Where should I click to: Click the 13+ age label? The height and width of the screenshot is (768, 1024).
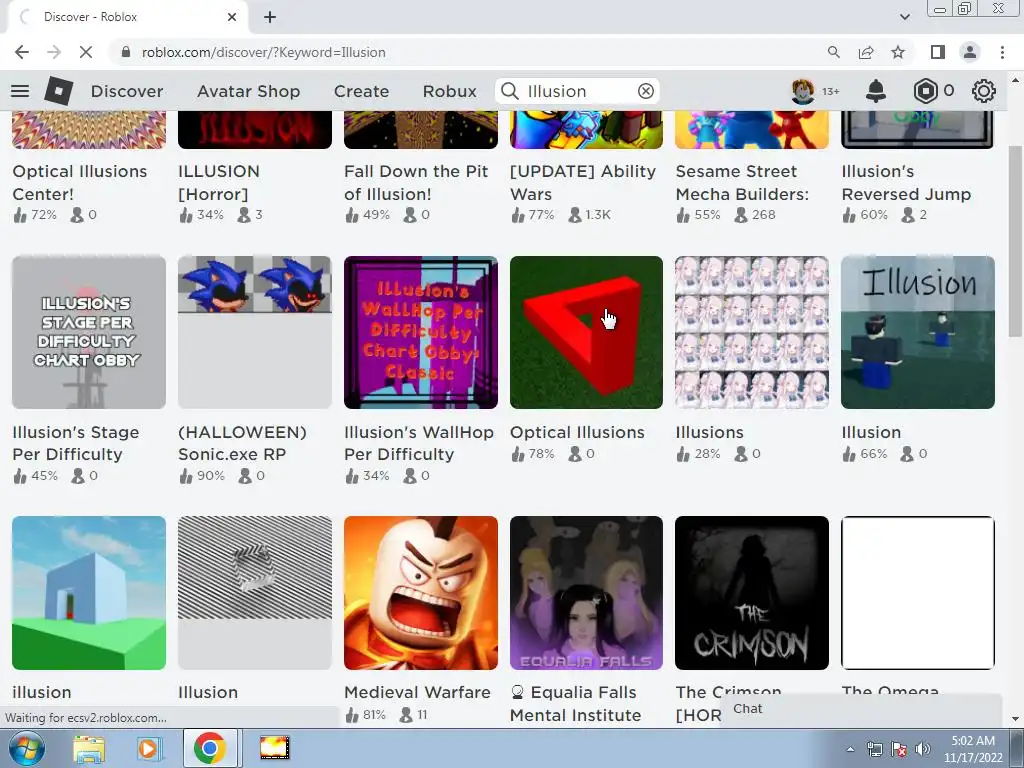point(830,91)
